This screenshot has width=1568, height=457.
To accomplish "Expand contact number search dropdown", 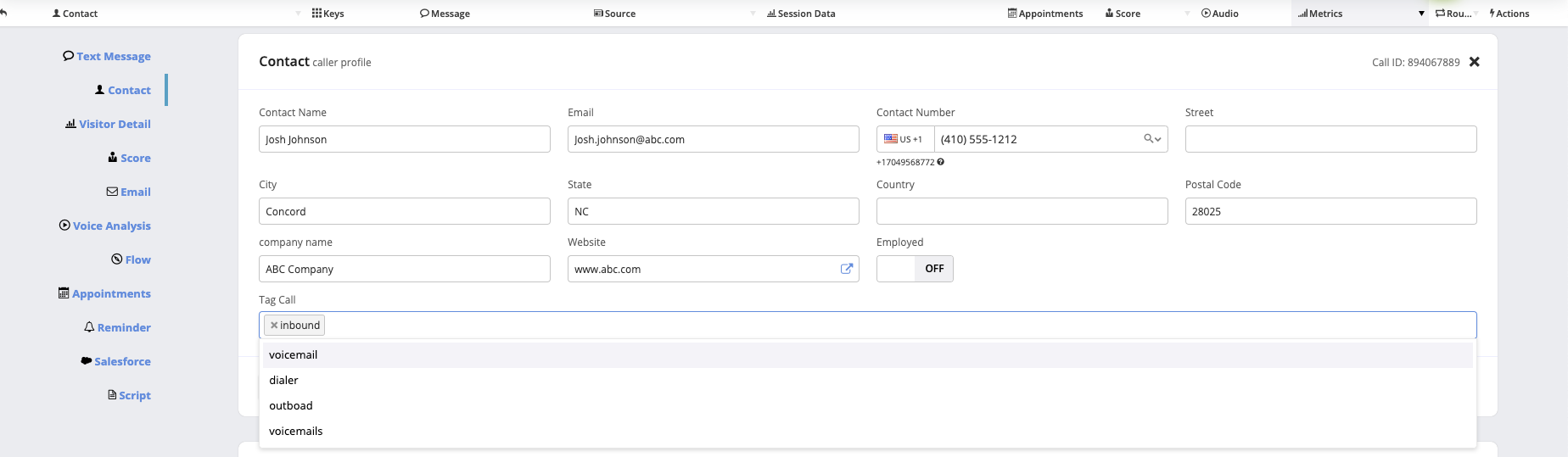I will coord(1152,139).
